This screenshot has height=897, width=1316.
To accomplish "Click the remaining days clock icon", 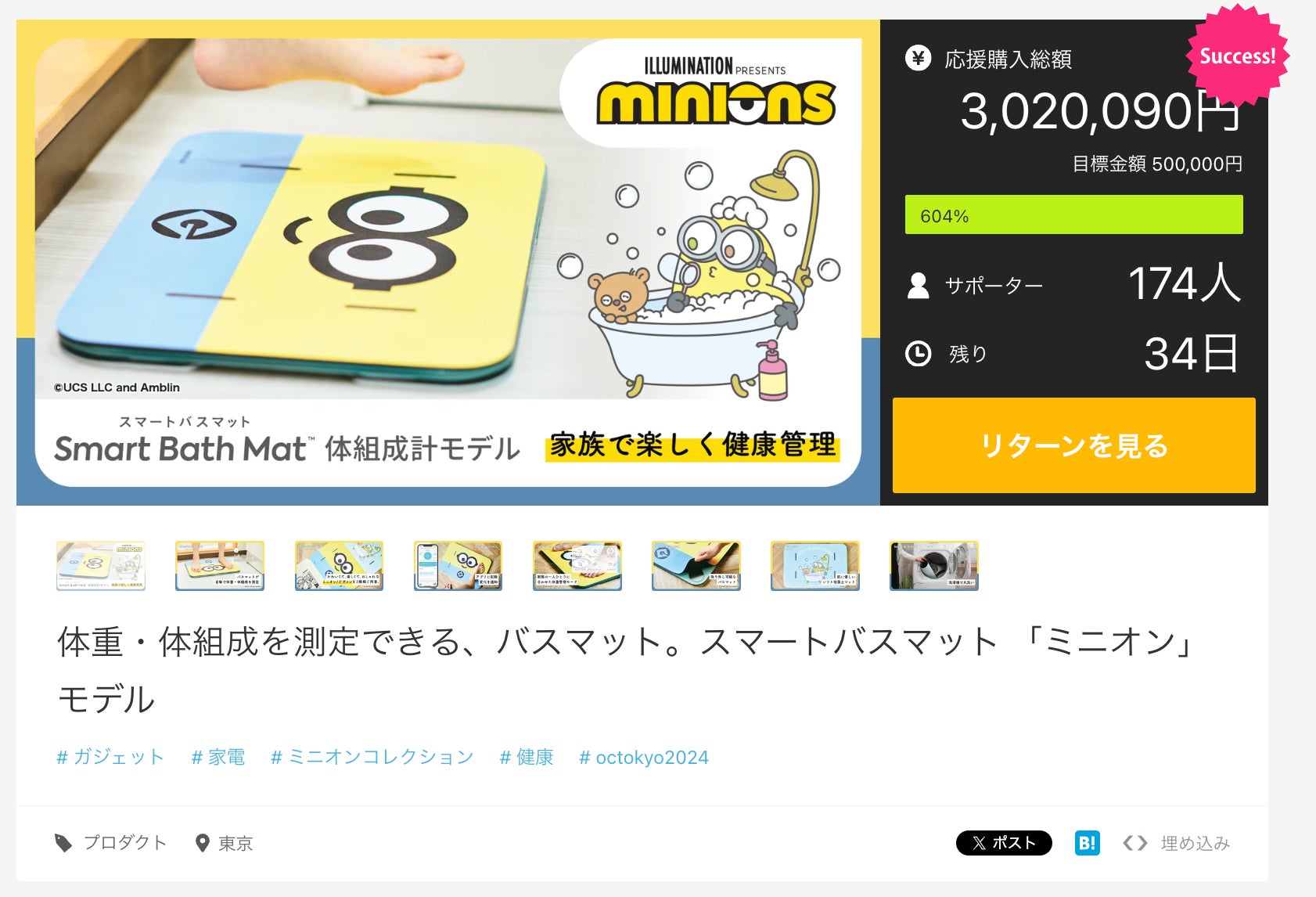I will (918, 354).
